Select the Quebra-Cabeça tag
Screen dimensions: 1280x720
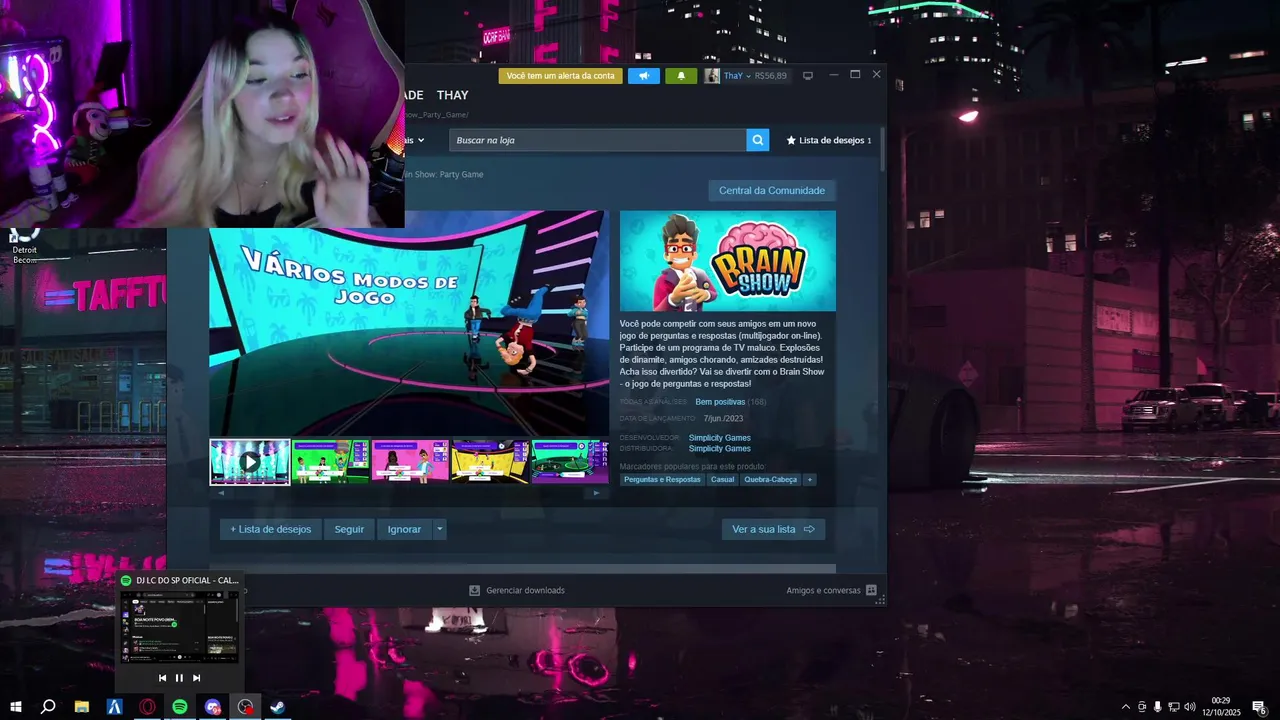[771, 480]
